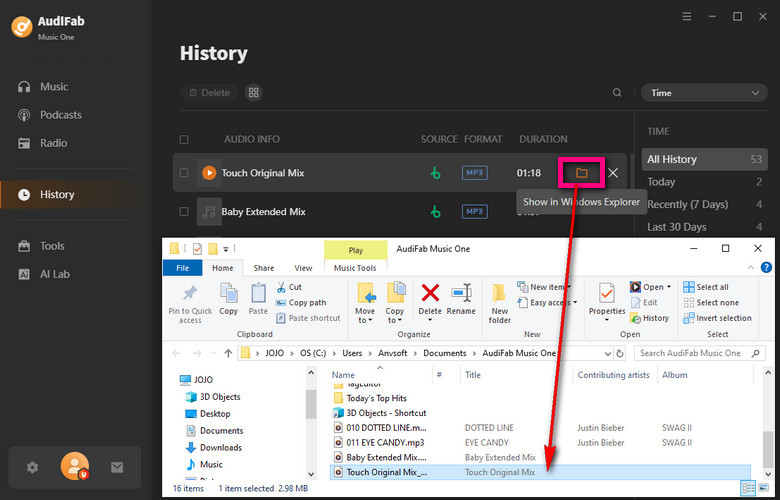Open the Time sort dropdown
Image resolution: width=780 pixels, height=500 pixels.
(x=704, y=93)
